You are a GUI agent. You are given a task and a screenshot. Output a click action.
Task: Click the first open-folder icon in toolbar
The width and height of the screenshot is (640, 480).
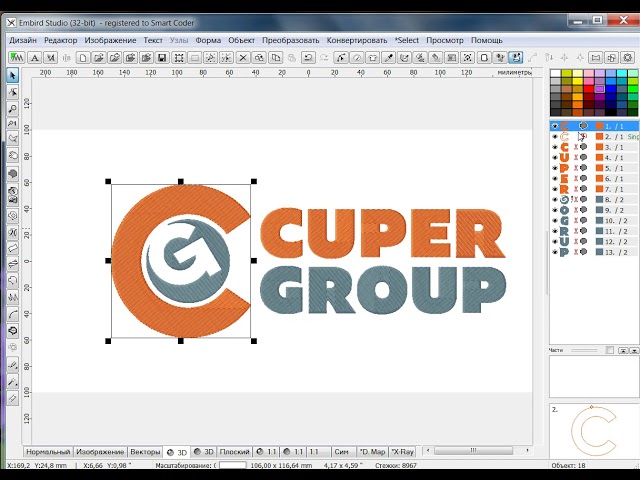point(98,58)
